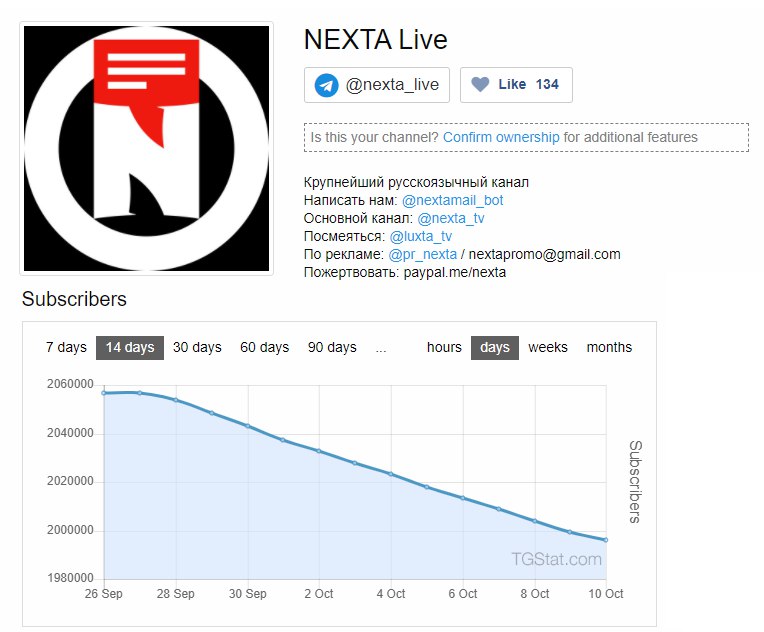Screen dimensions: 764x632
Task: Open the @nexta_live channel button
Action: pyautogui.click(x=377, y=85)
